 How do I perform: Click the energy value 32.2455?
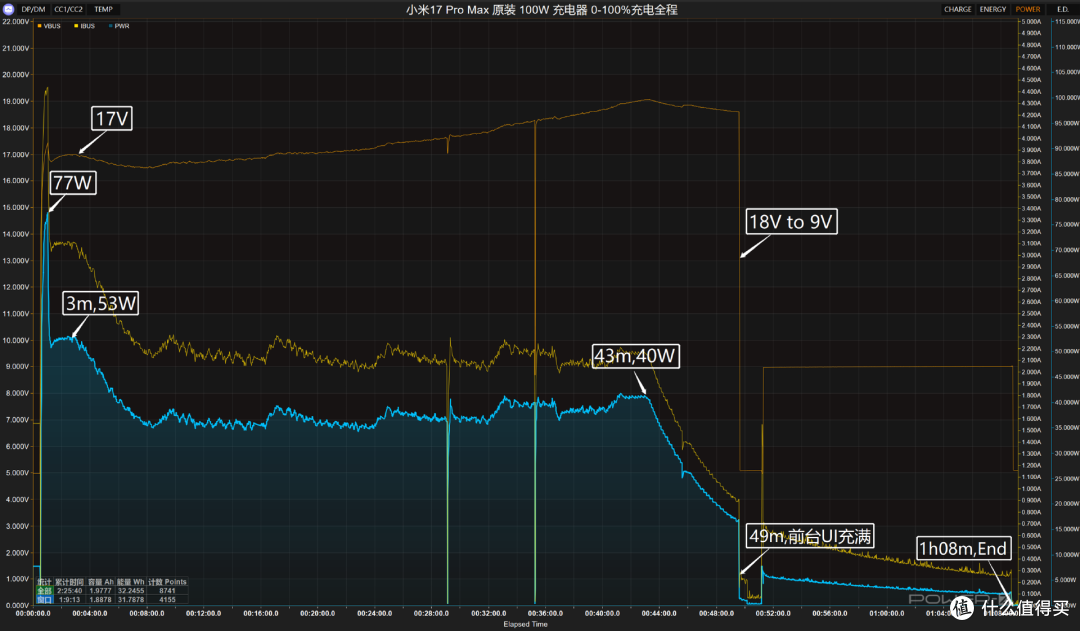[131, 590]
